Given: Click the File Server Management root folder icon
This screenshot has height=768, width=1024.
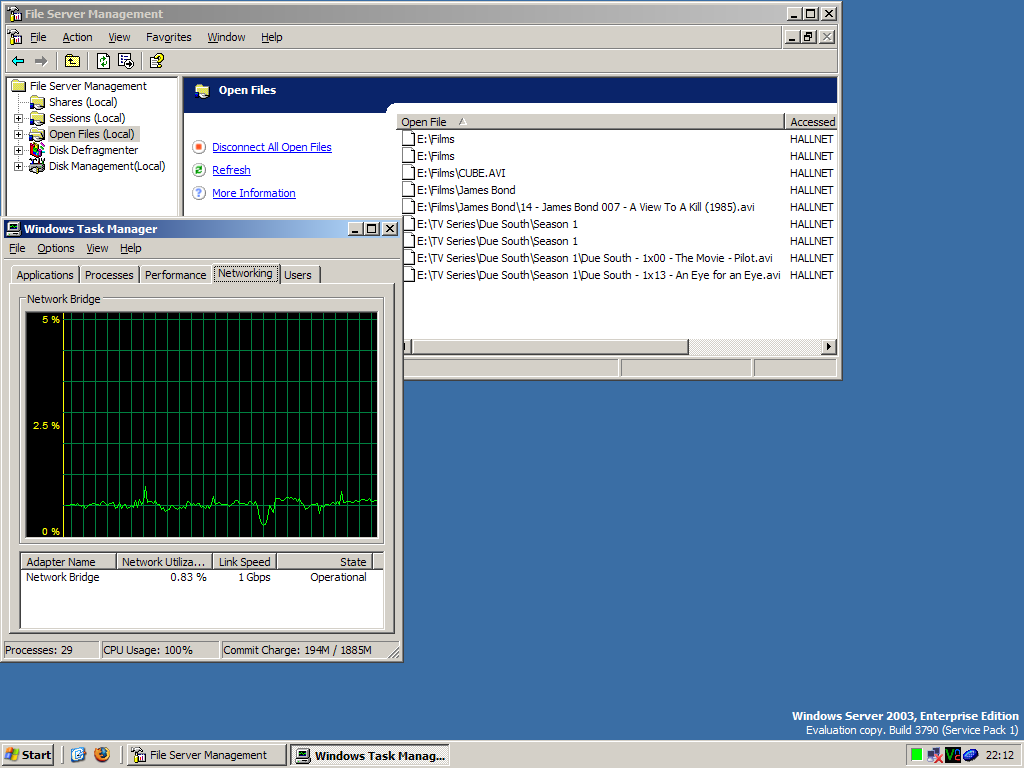Looking at the screenshot, I should [19, 86].
